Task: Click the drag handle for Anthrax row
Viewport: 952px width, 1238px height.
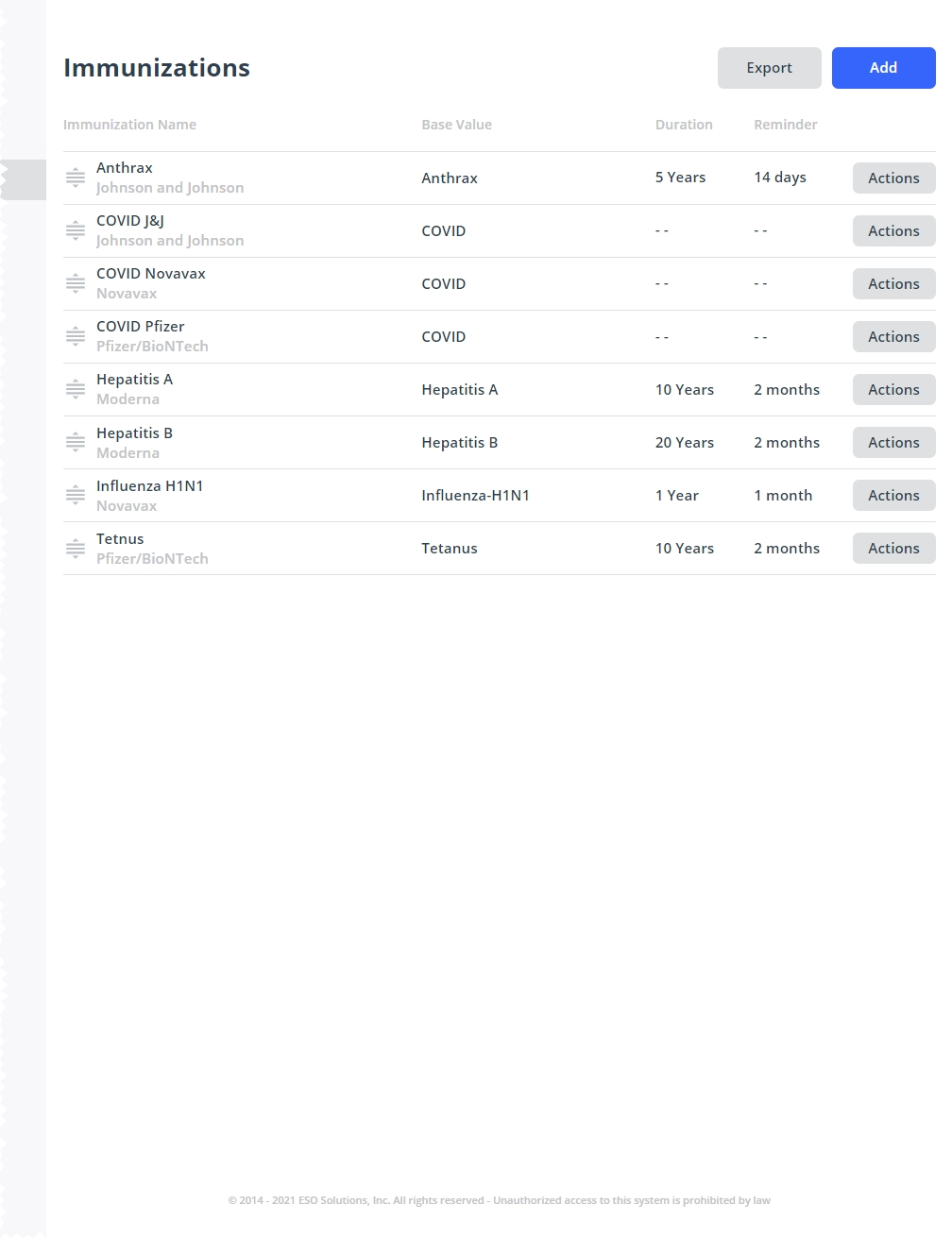Action: click(x=76, y=178)
